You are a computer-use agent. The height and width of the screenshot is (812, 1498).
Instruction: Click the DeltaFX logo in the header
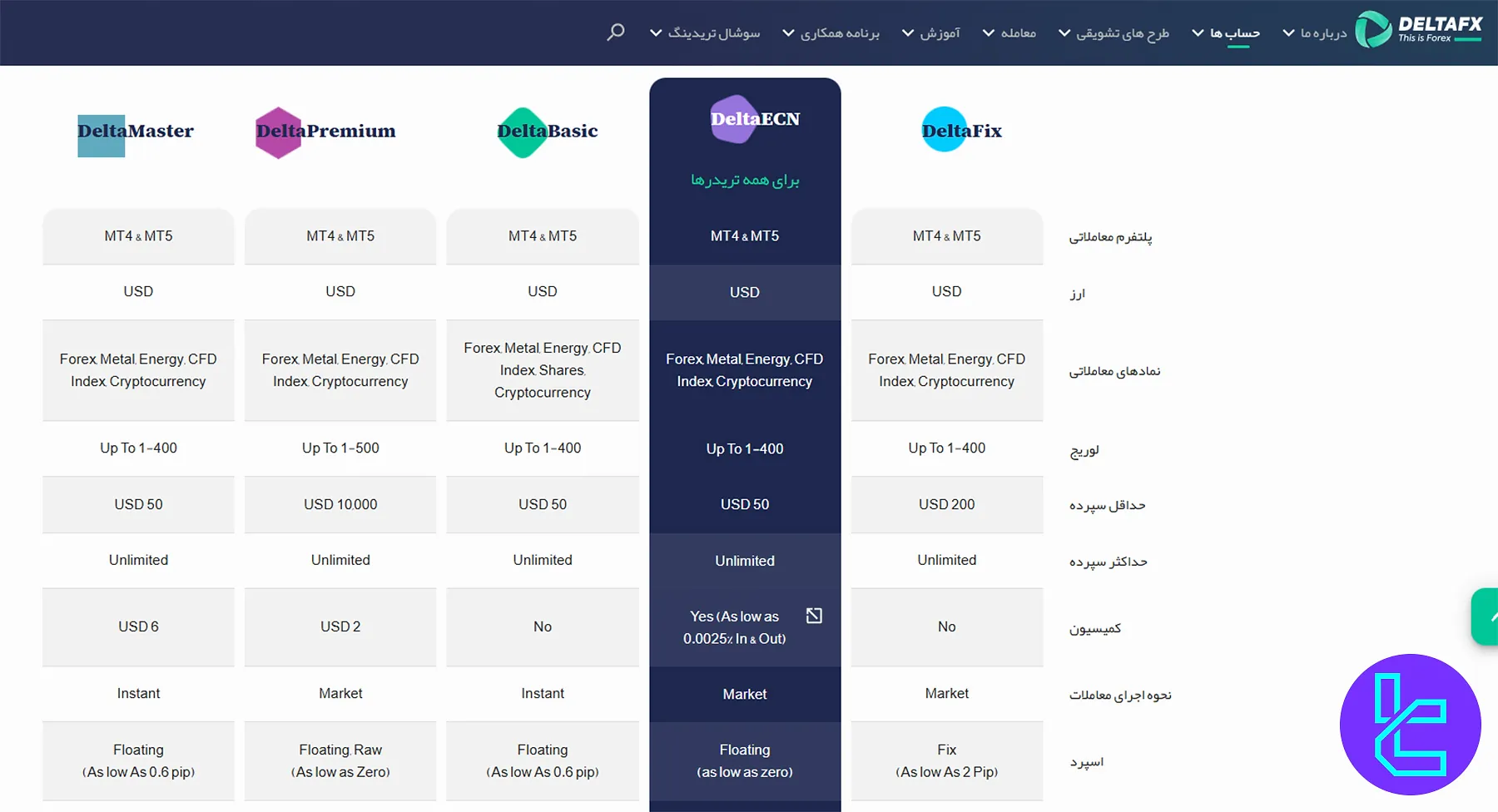pos(1419,30)
